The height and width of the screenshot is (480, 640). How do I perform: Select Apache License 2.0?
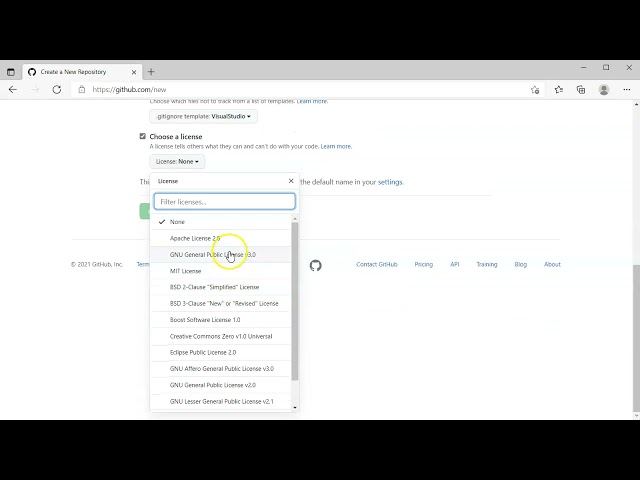click(220, 238)
